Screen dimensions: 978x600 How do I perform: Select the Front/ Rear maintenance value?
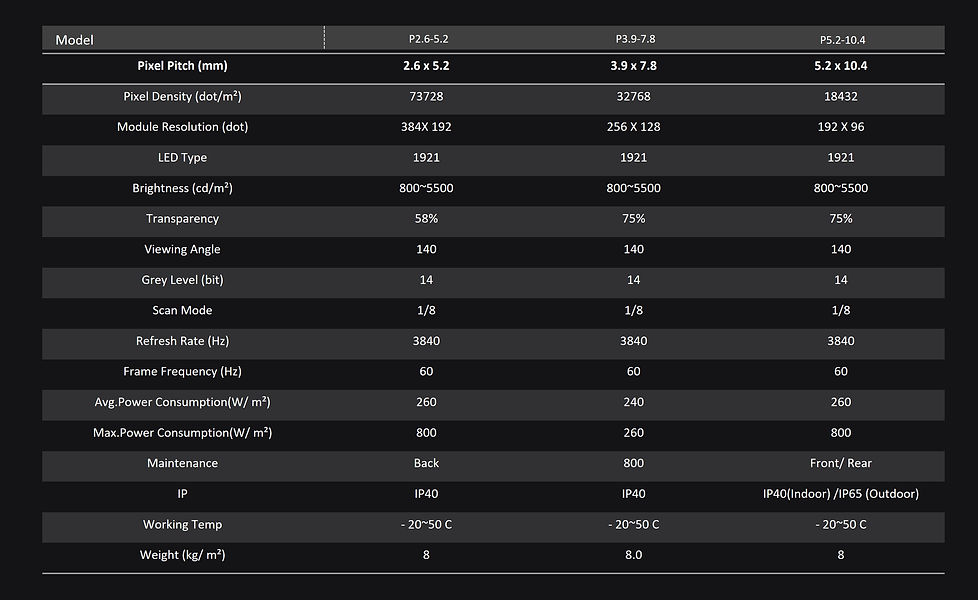[x=841, y=463]
